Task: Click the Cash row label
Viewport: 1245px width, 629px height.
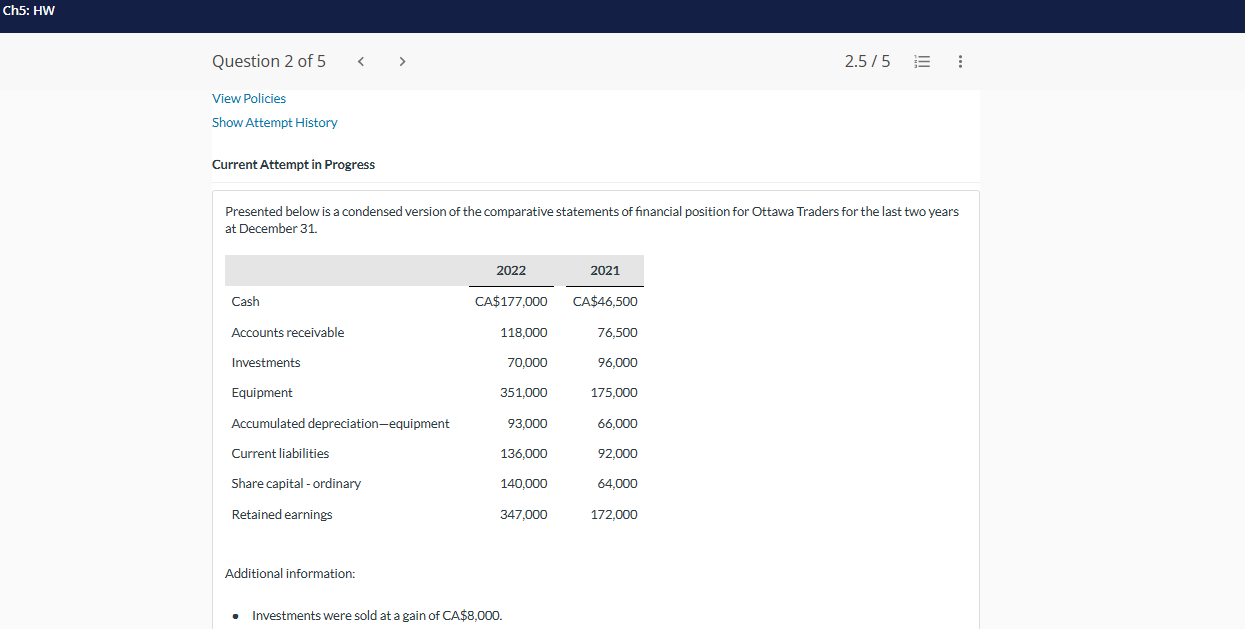Action: click(x=245, y=301)
